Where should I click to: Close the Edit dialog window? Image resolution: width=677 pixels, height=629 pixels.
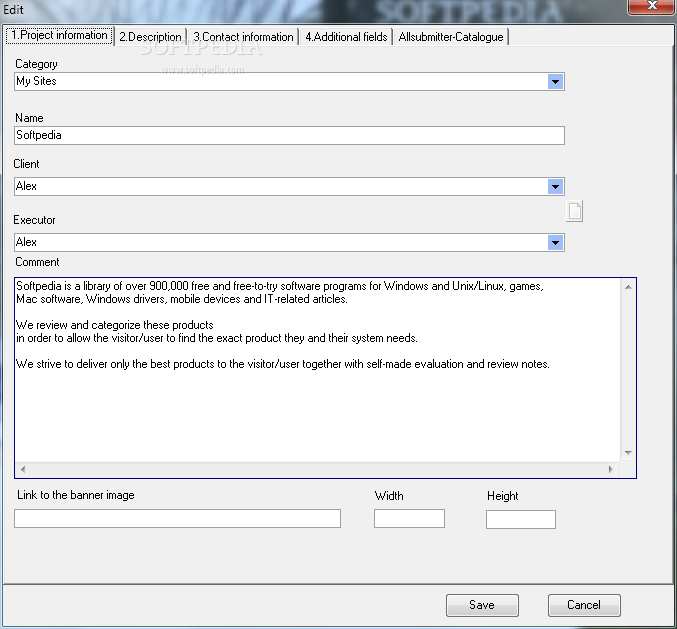[x=652, y=6]
